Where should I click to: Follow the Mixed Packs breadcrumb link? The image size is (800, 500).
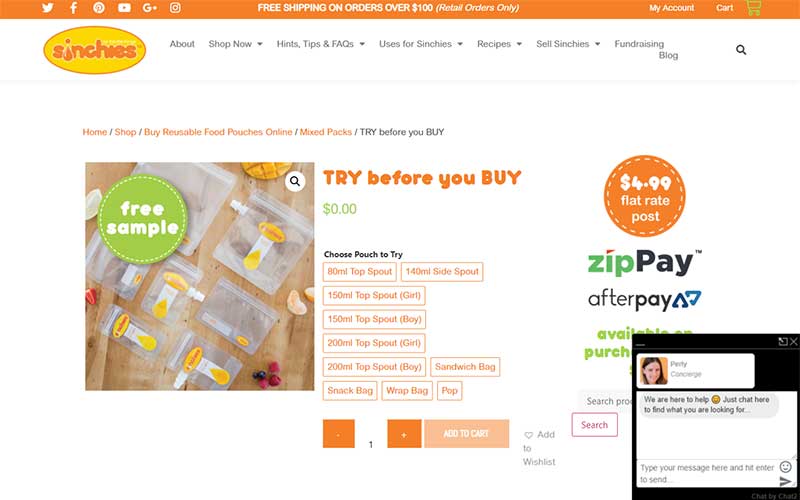[x=326, y=132]
